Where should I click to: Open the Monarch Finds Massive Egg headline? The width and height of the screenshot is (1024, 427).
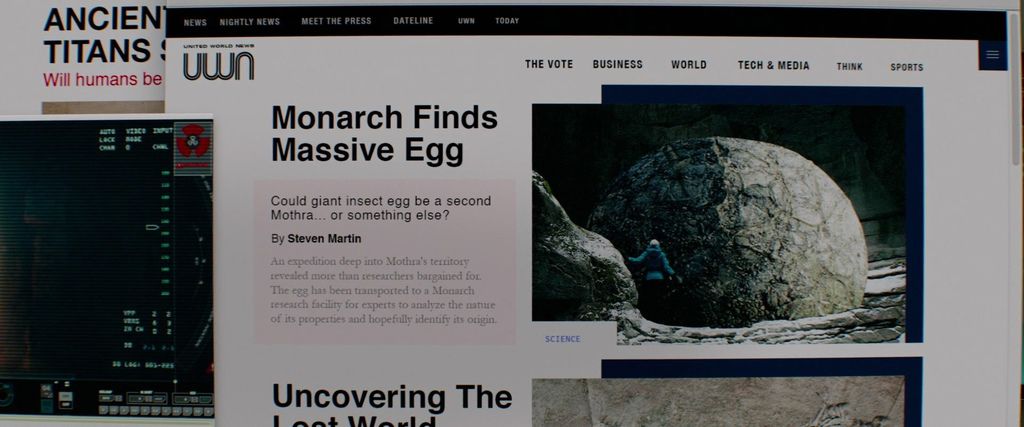tap(384, 134)
